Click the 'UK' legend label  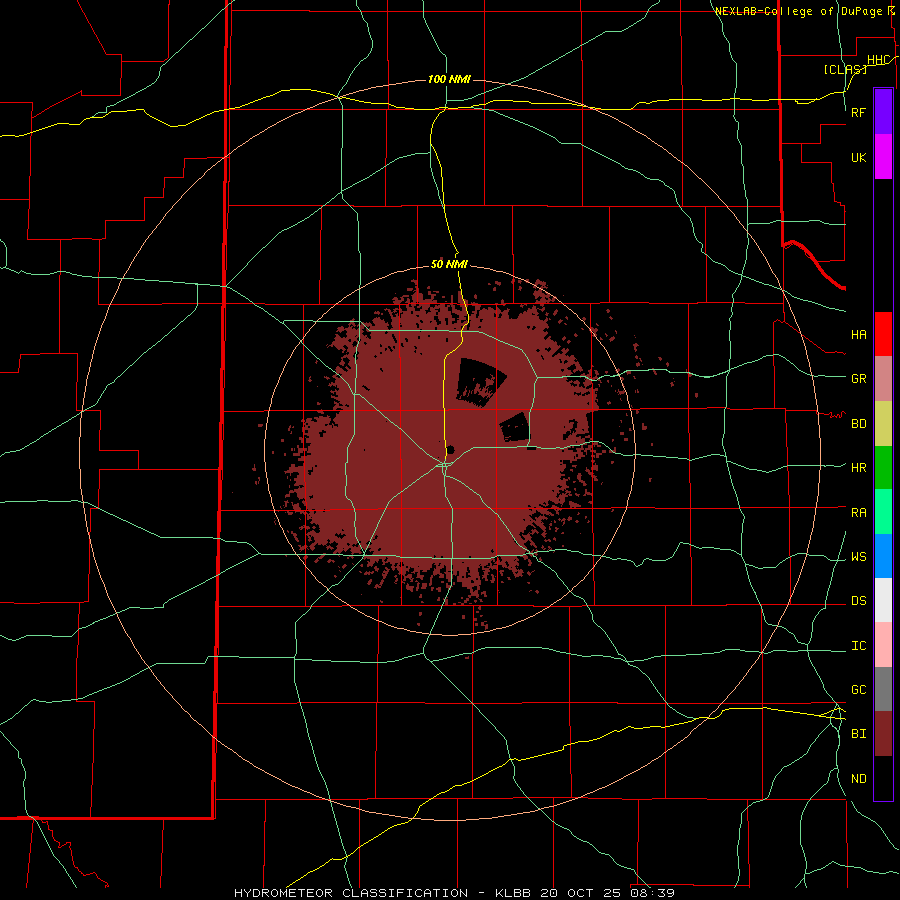point(858,157)
